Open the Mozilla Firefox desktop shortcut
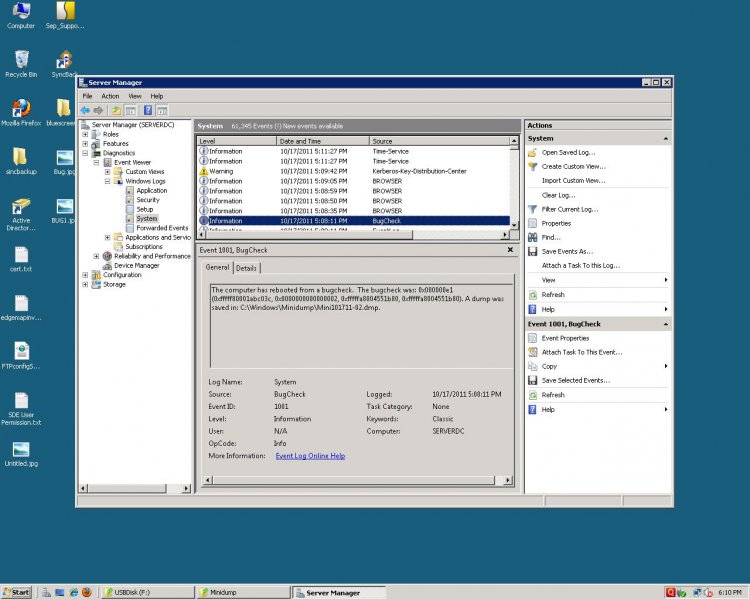Image resolution: width=750 pixels, height=600 pixels. pyautogui.click(x=21, y=113)
